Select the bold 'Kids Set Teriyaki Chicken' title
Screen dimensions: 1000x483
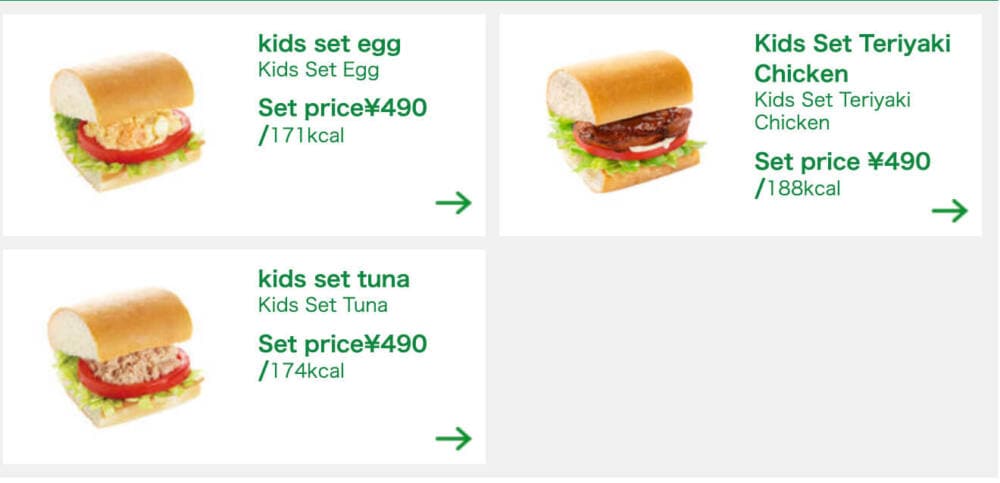(x=852, y=58)
